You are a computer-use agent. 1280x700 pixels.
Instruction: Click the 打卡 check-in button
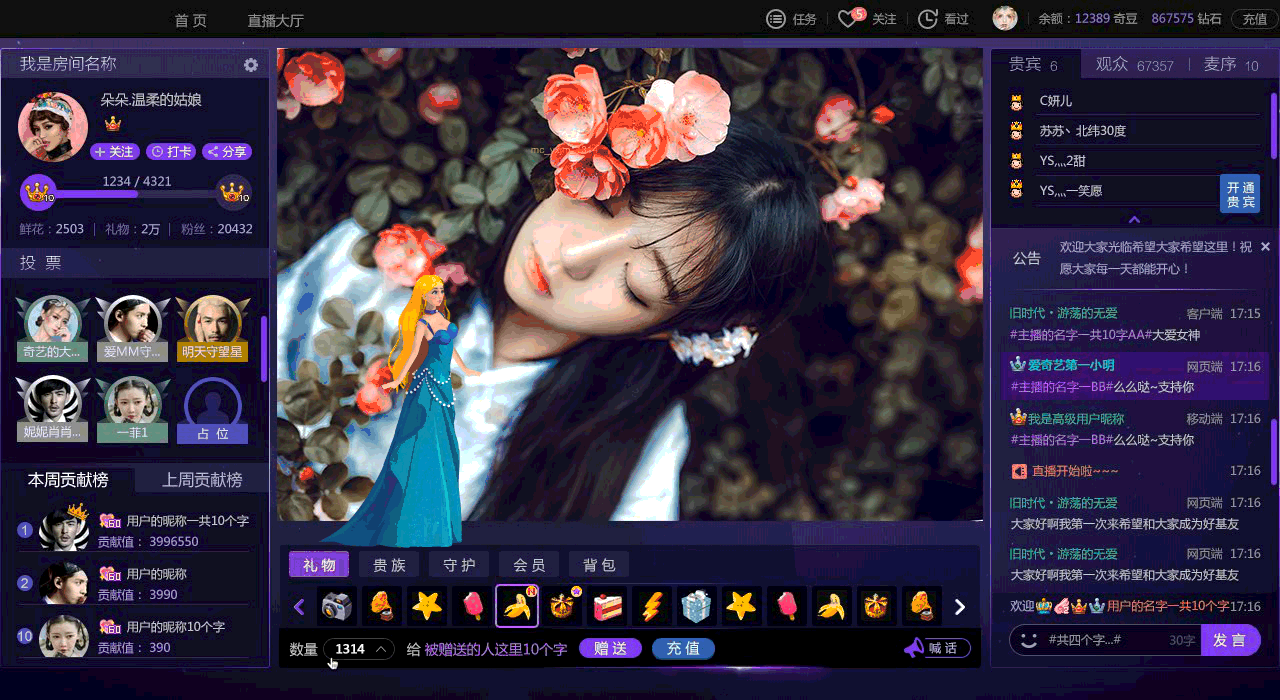pos(171,152)
